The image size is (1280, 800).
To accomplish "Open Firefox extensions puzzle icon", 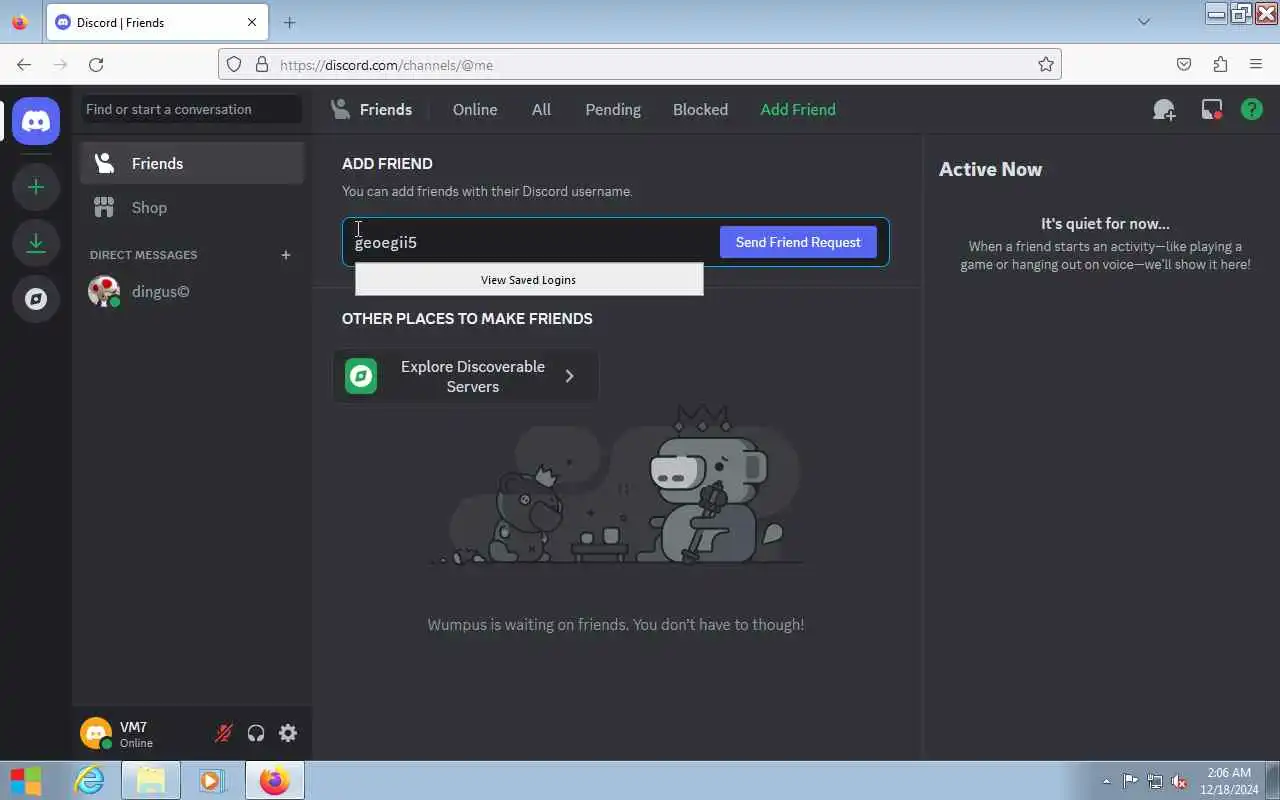I will tap(1220, 65).
